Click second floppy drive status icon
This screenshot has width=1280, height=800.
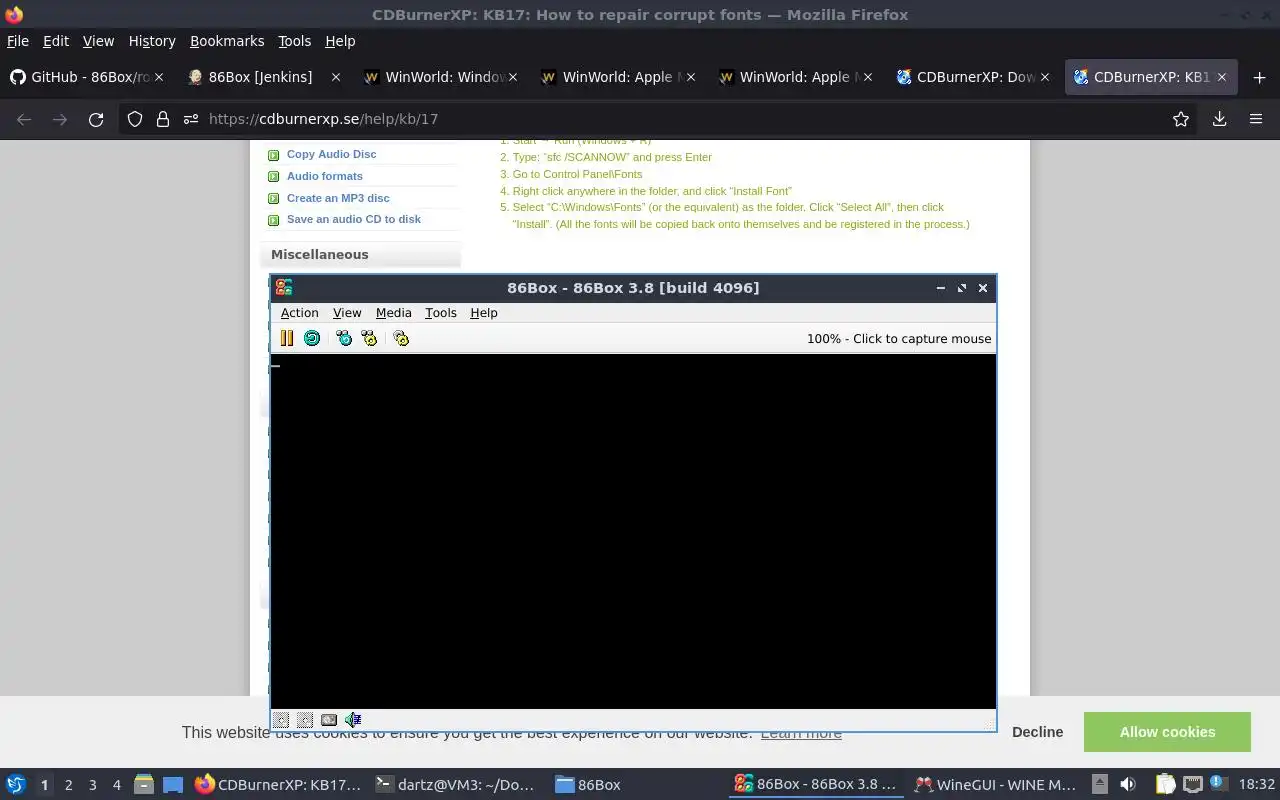click(305, 719)
